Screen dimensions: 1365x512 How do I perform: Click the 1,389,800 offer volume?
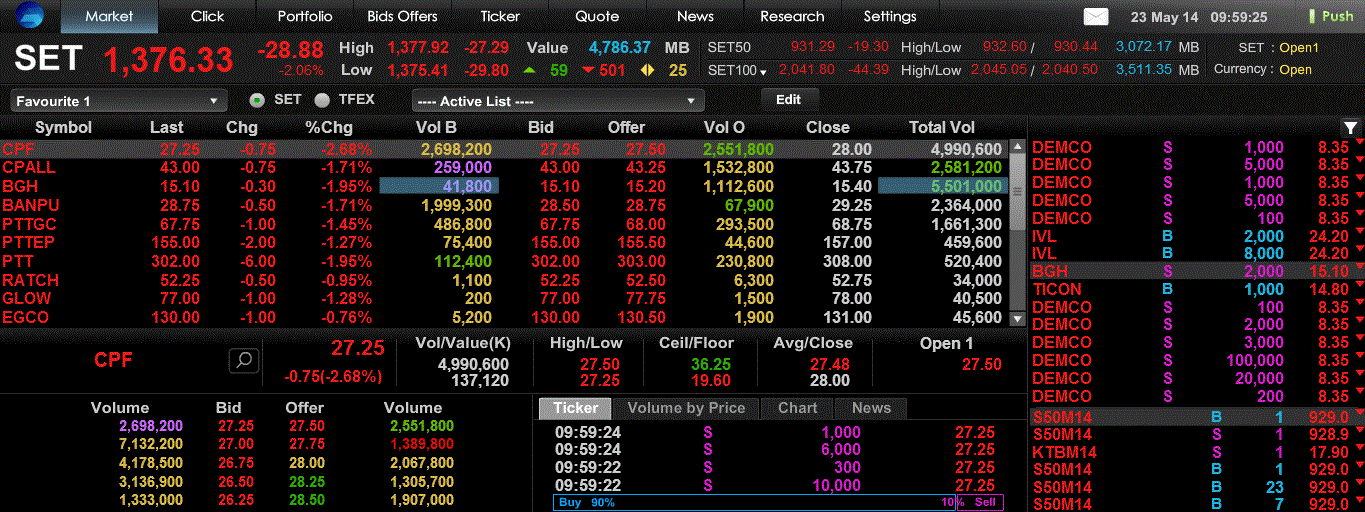click(420, 444)
